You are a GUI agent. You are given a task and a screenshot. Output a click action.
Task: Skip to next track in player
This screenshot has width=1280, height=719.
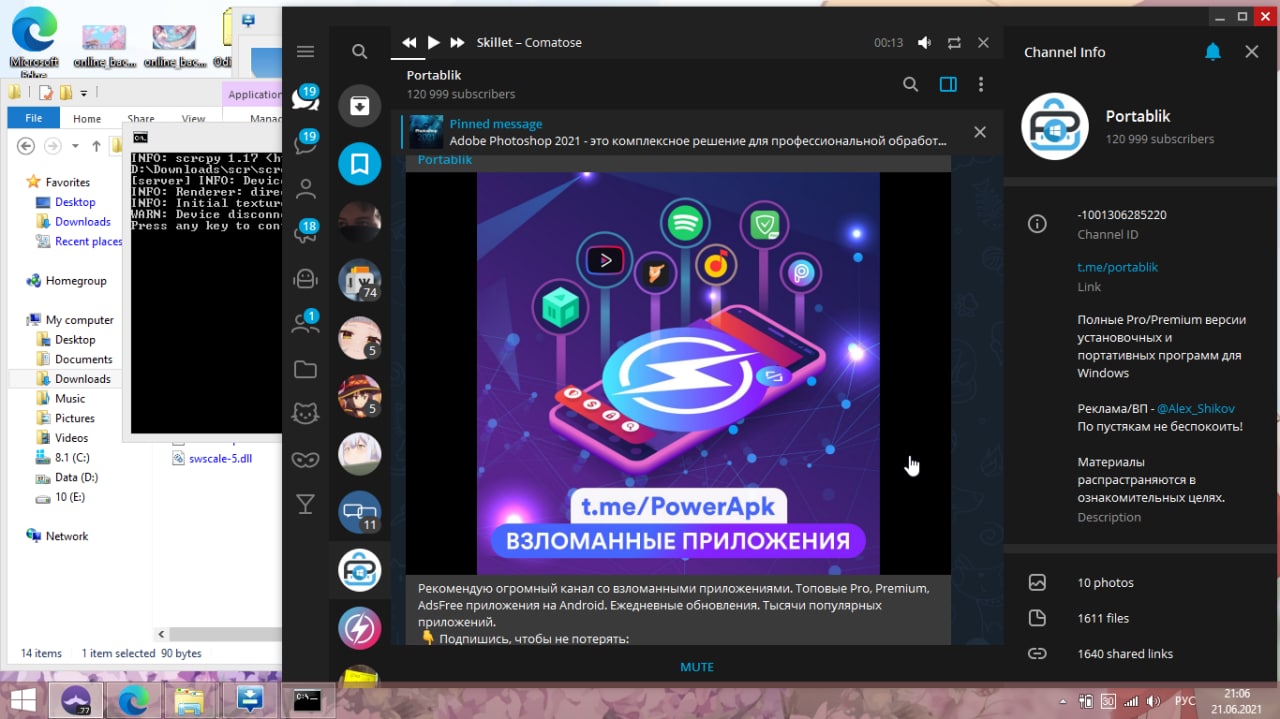457,43
